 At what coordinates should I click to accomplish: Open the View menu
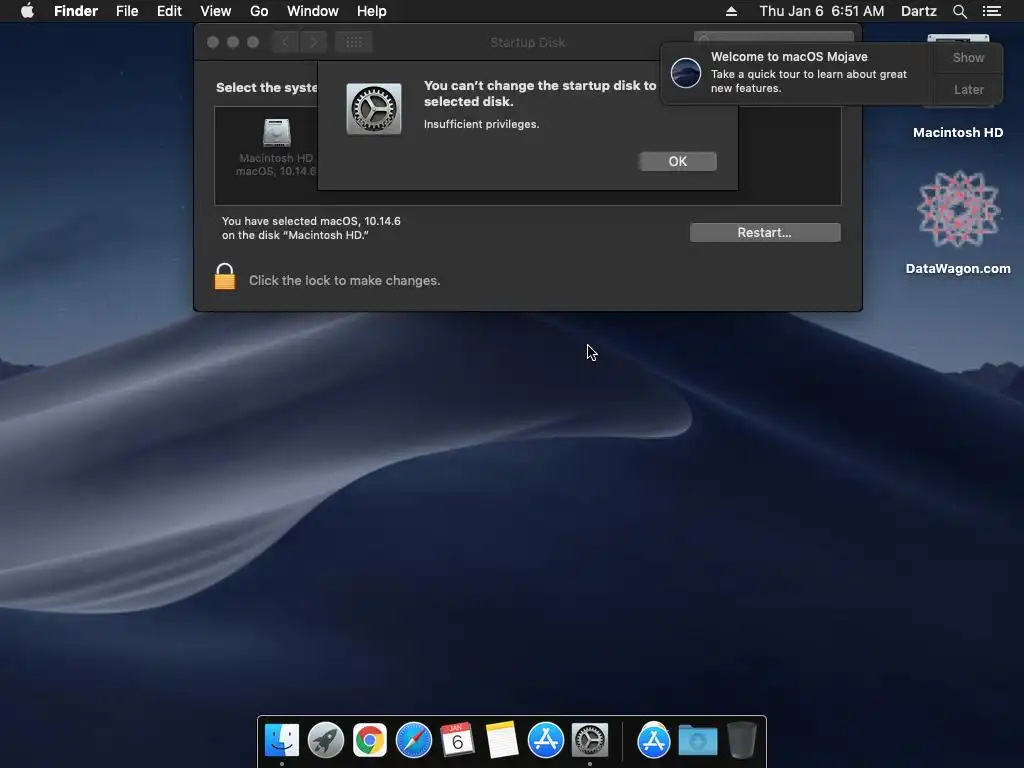(216, 11)
